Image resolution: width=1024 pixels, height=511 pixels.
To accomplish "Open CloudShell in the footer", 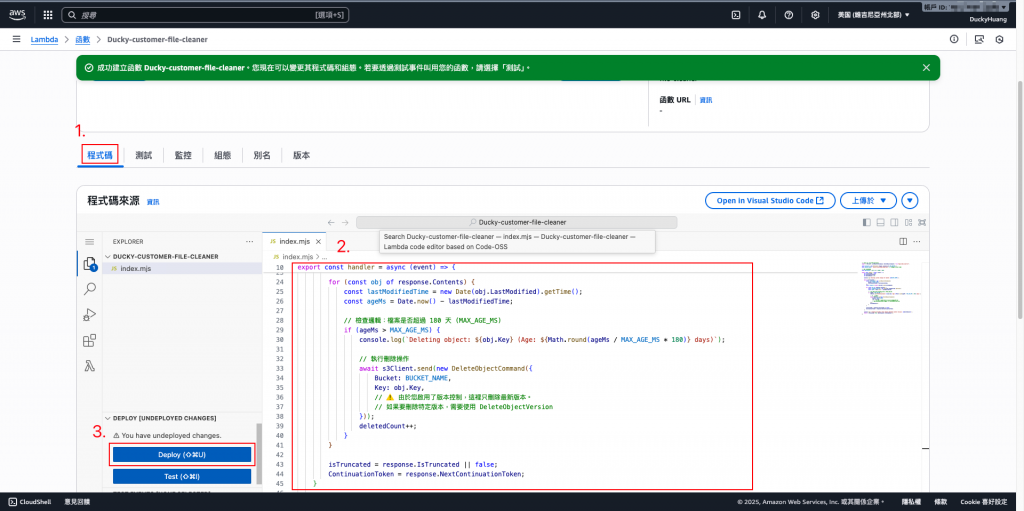I will coord(31,502).
